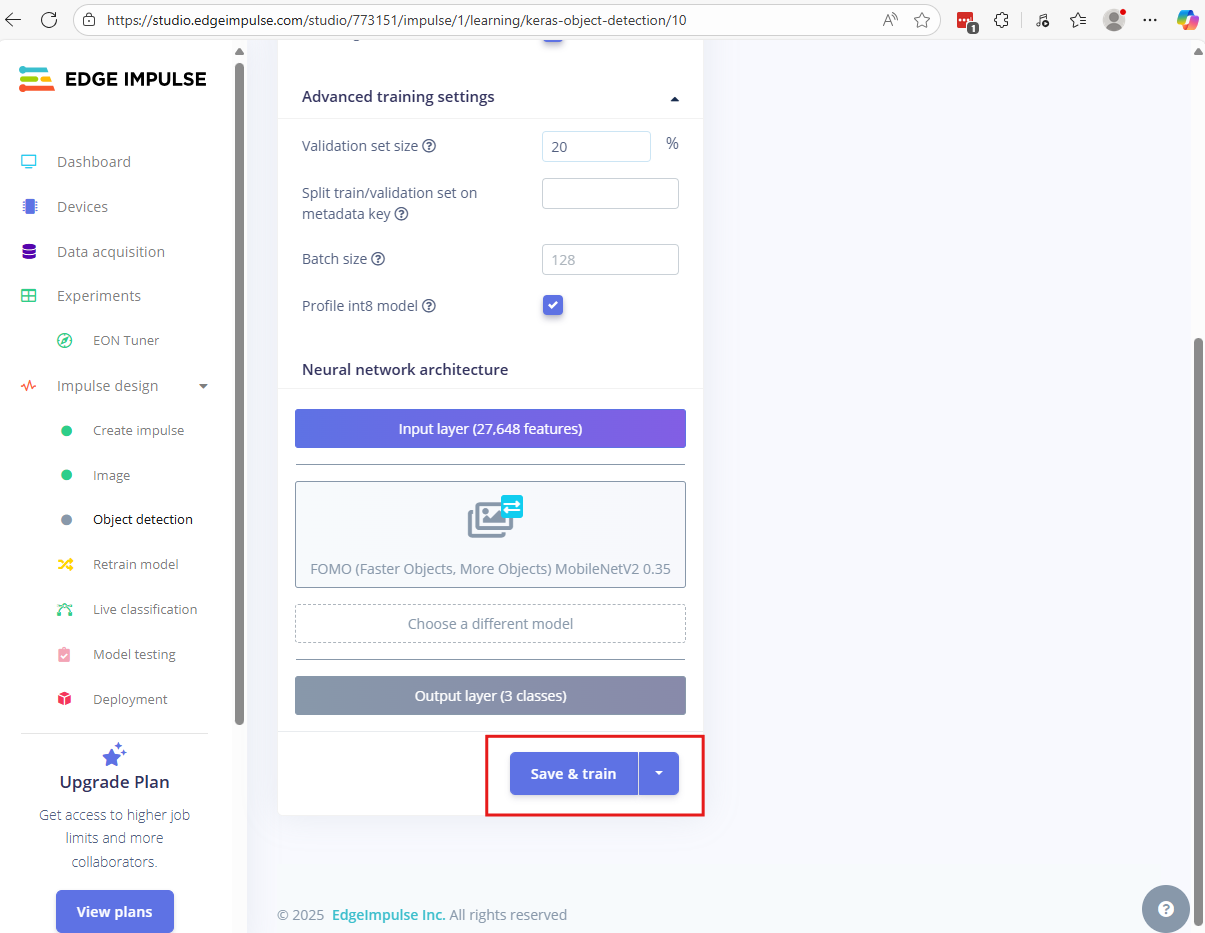Open the Model testing page
The height and width of the screenshot is (933, 1205).
point(134,655)
